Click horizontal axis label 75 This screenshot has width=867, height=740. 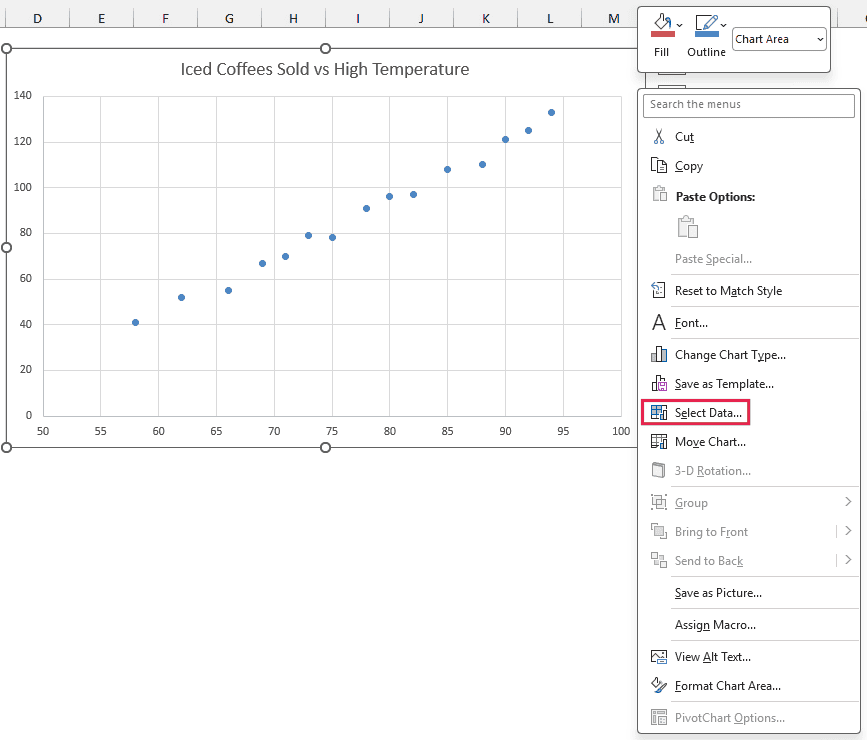[x=332, y=431]
